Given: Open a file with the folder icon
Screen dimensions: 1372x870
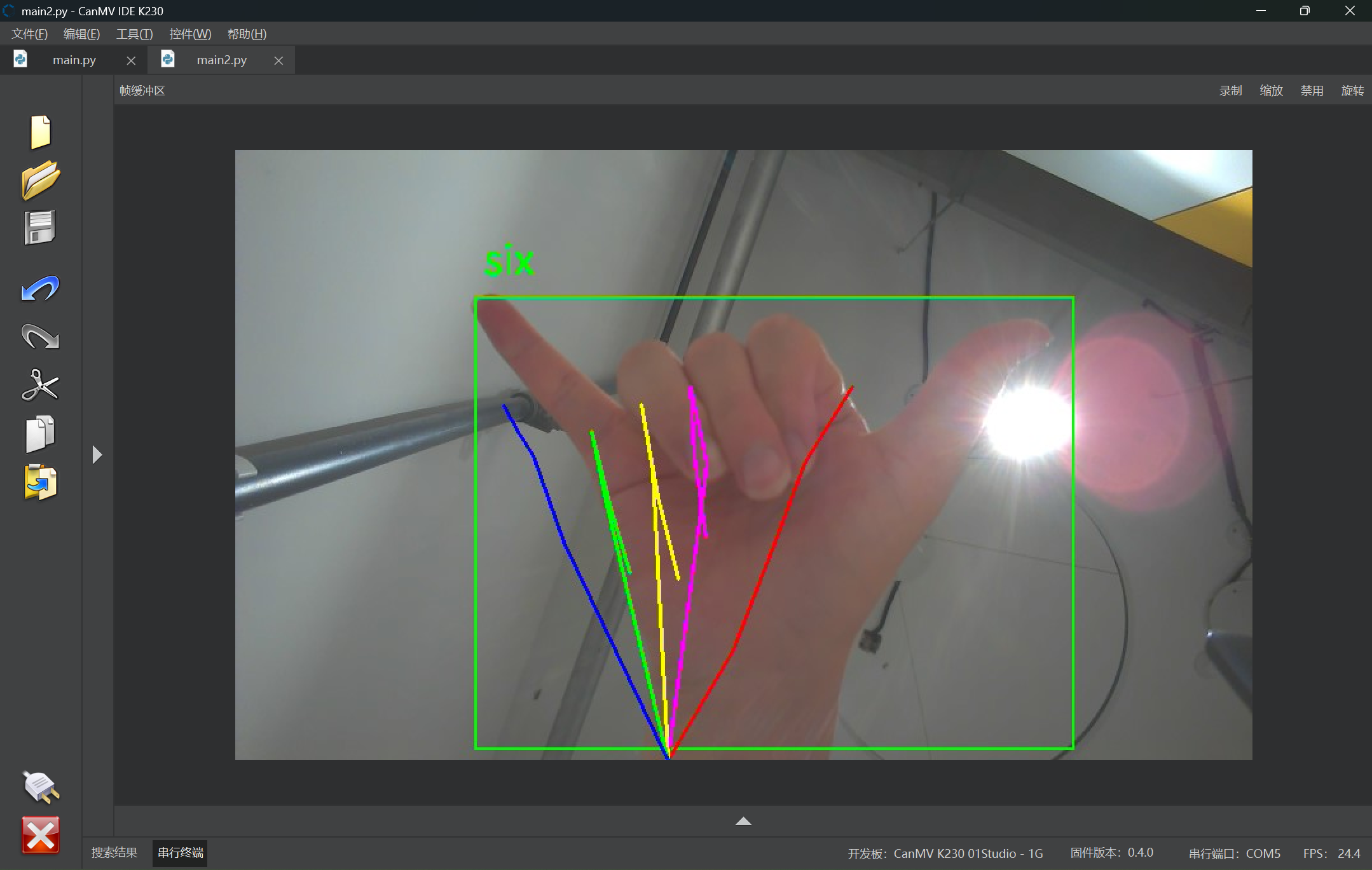Looking at the screenshot, I should pos(41,180).
